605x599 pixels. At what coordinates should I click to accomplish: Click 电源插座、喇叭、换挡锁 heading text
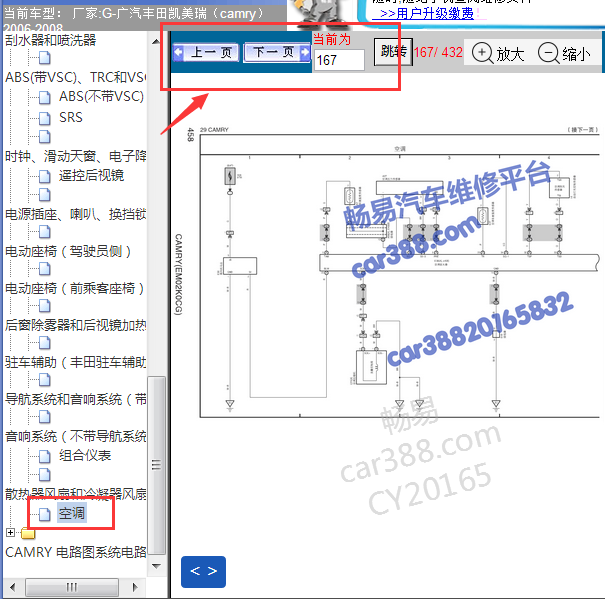(76, 214)
